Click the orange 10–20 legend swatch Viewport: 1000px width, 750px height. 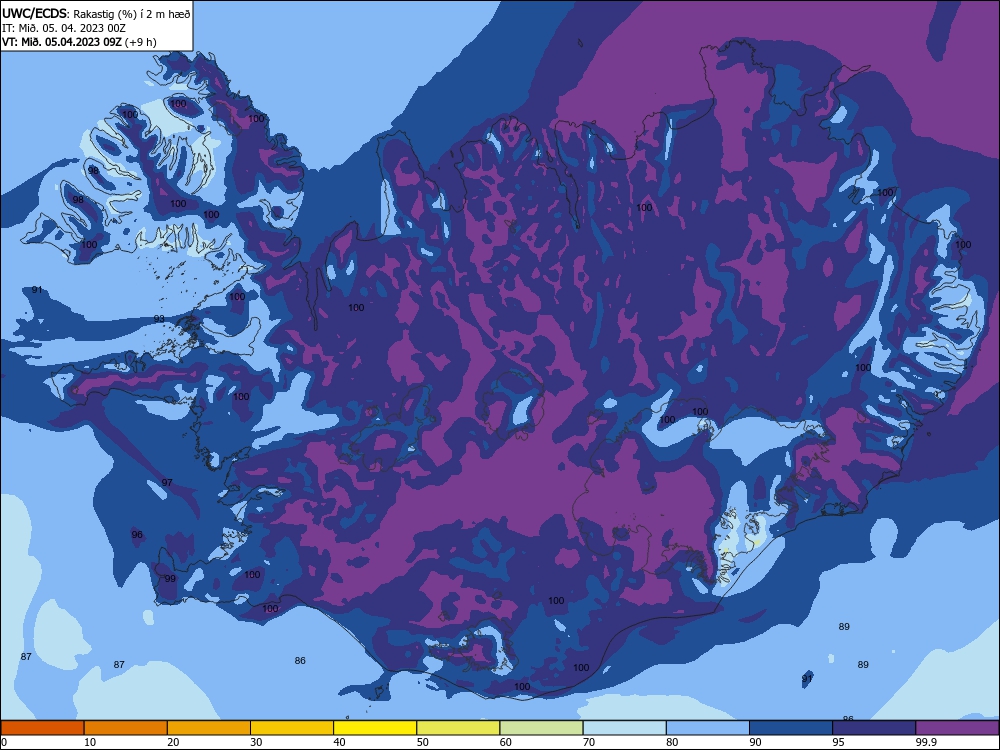(126, 728)
